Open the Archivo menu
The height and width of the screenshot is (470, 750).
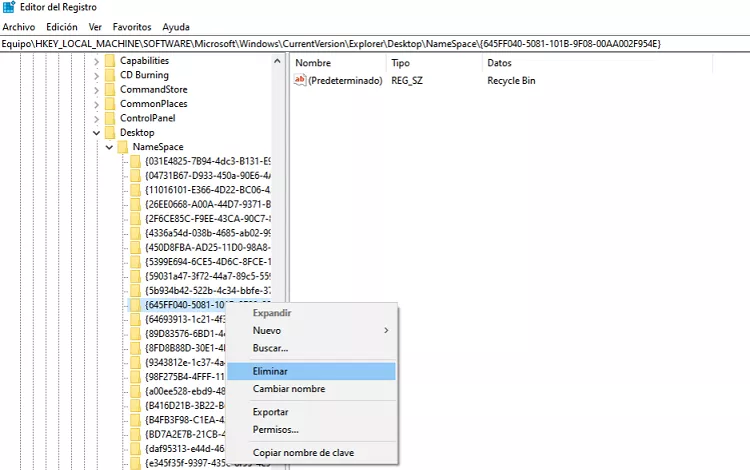tap(18, 27)
